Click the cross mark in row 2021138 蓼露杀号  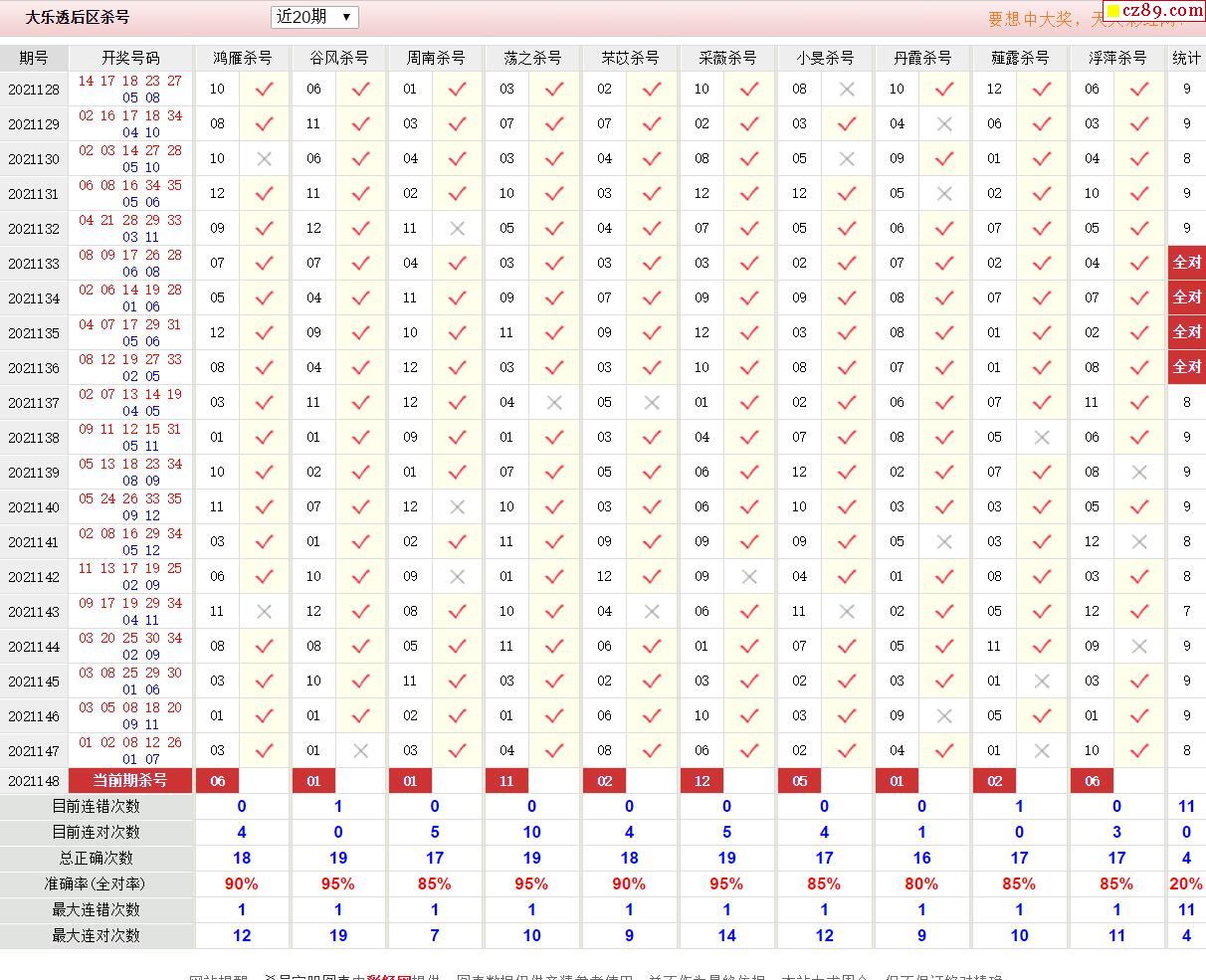pyautogui.click(x=1042, y=437)
